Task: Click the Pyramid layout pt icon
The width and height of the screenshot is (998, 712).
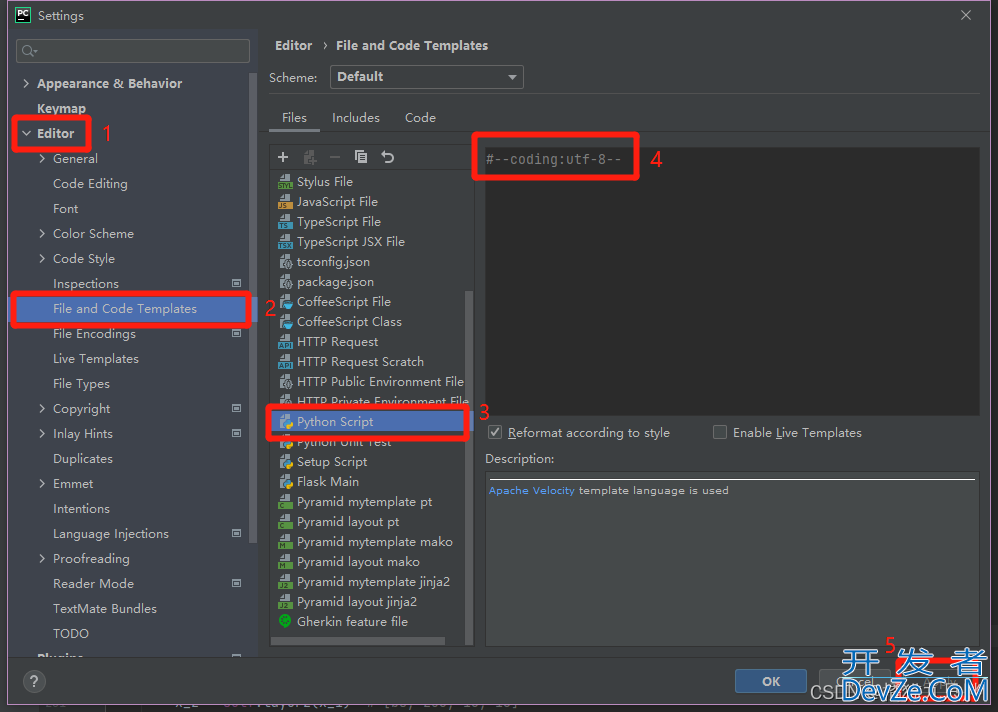Action: (285, 522)
